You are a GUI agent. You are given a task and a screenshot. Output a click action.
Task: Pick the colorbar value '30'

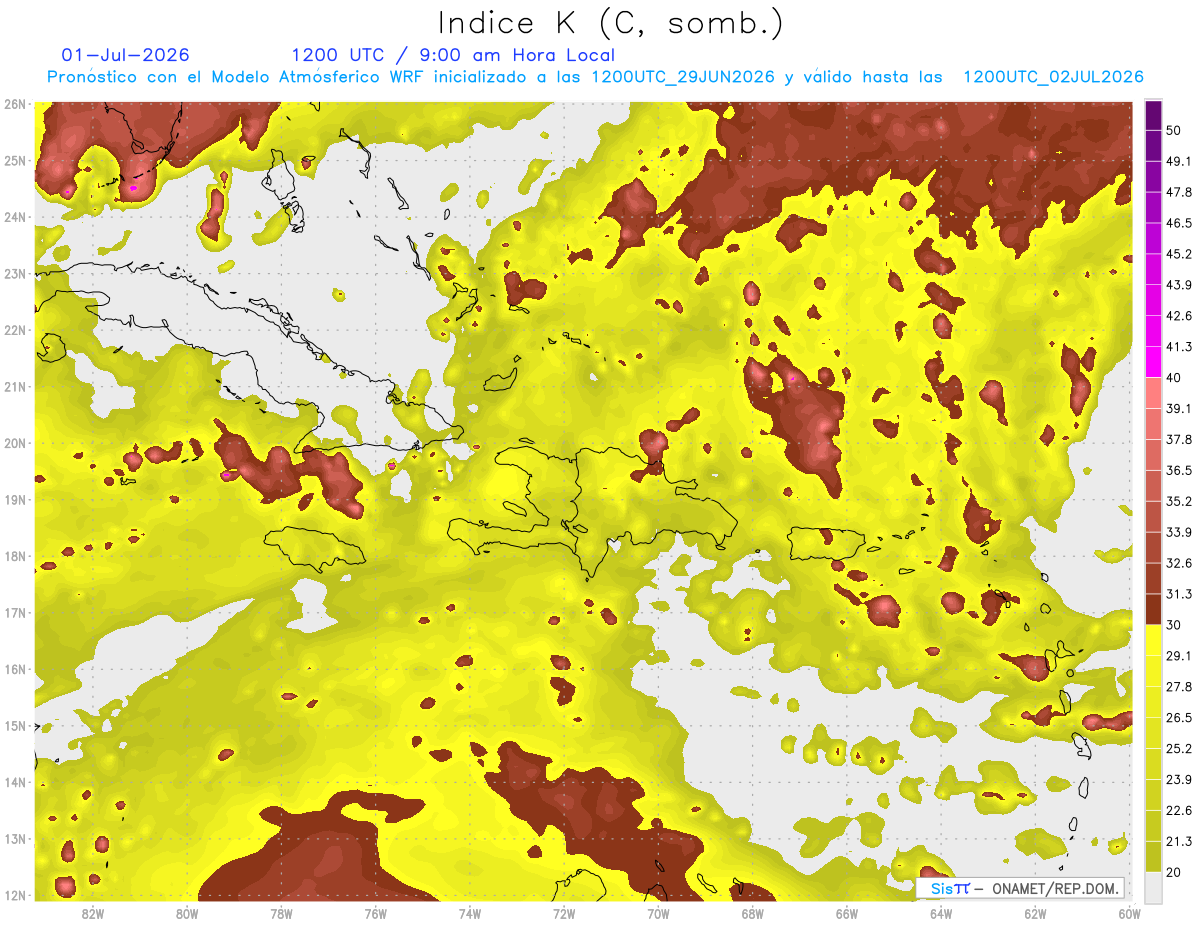tap(1174, 625)
